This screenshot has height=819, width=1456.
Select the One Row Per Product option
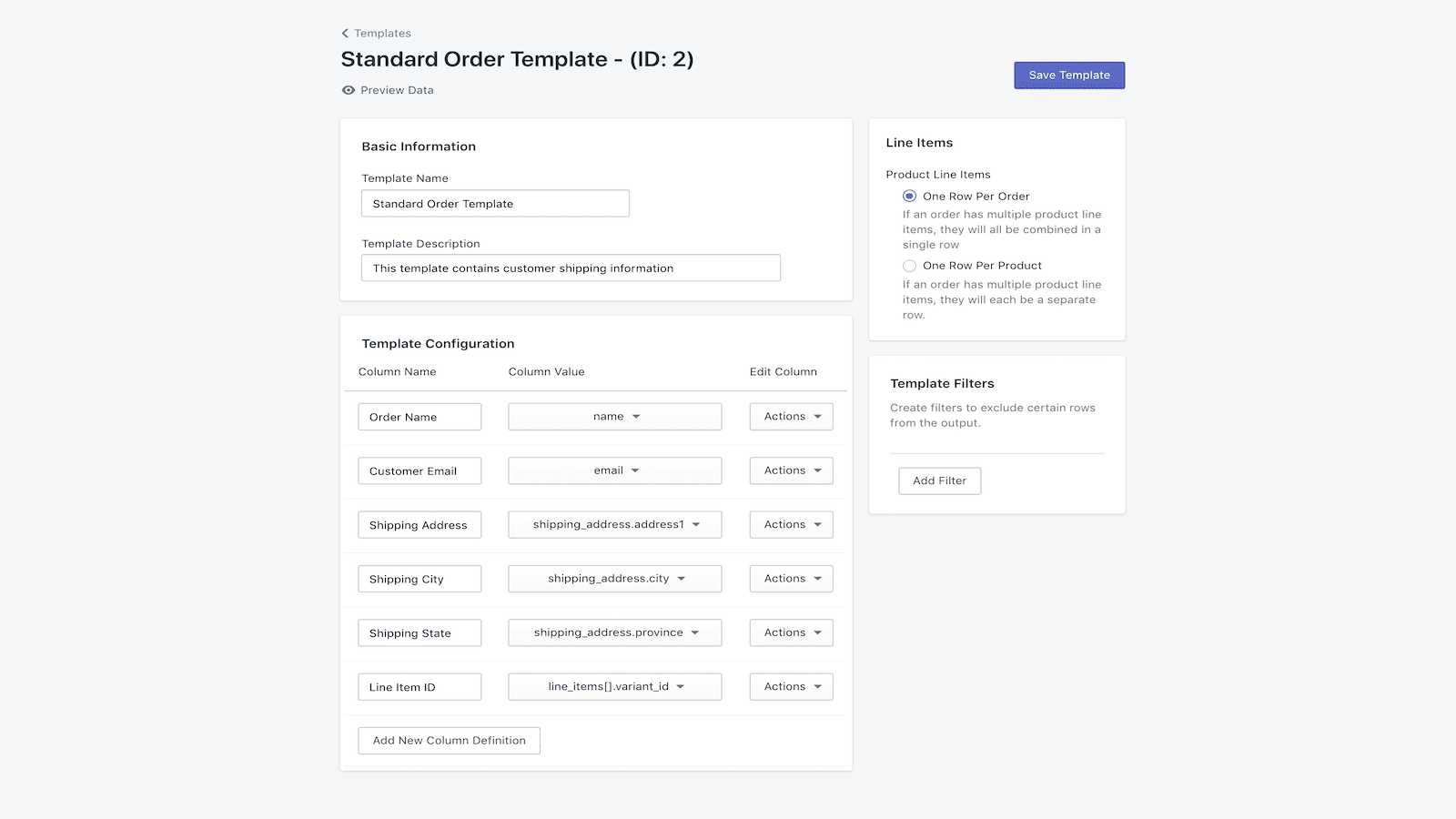pos(909,266)
